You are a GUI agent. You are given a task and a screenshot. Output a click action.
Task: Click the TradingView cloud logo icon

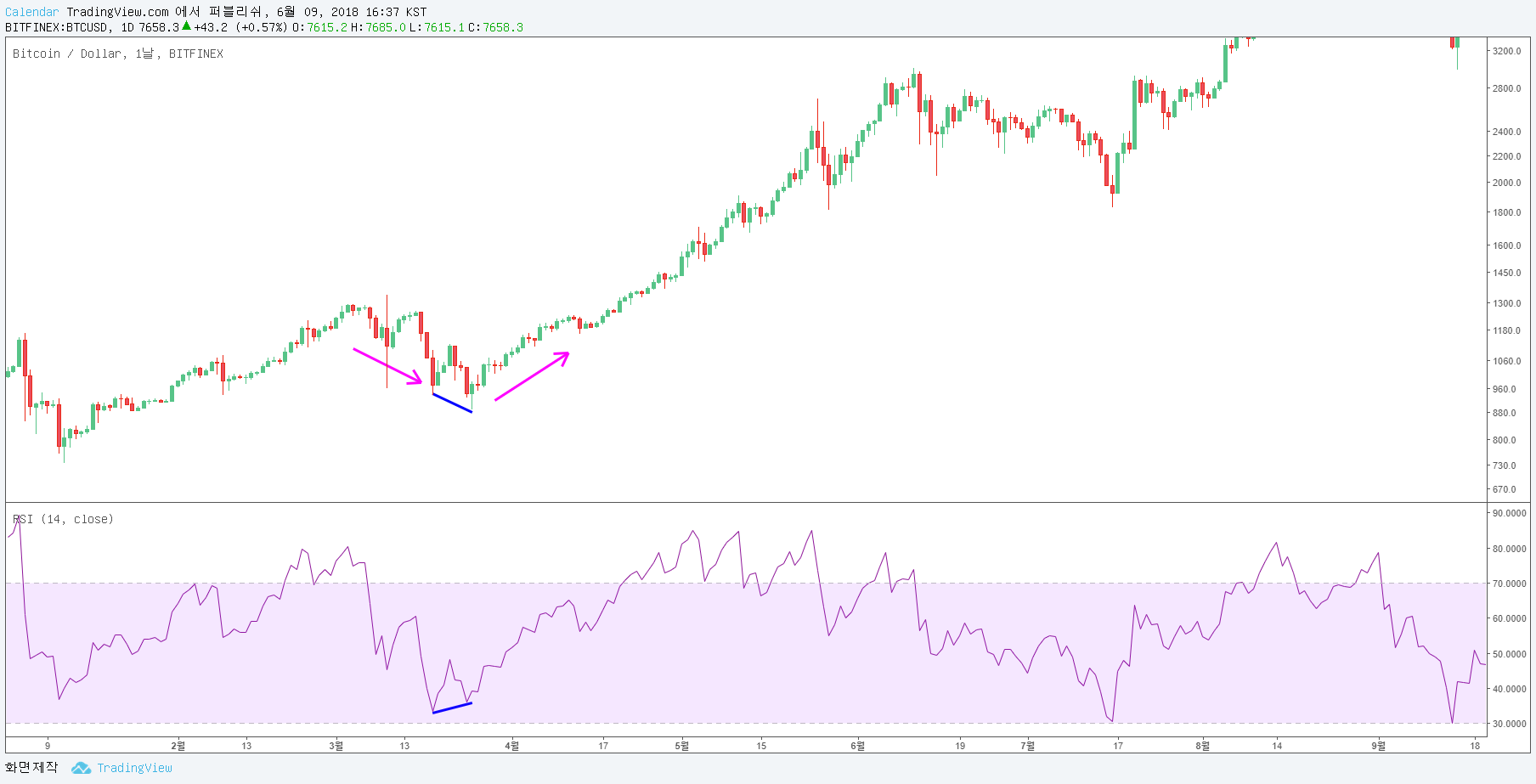click(81, 768)
